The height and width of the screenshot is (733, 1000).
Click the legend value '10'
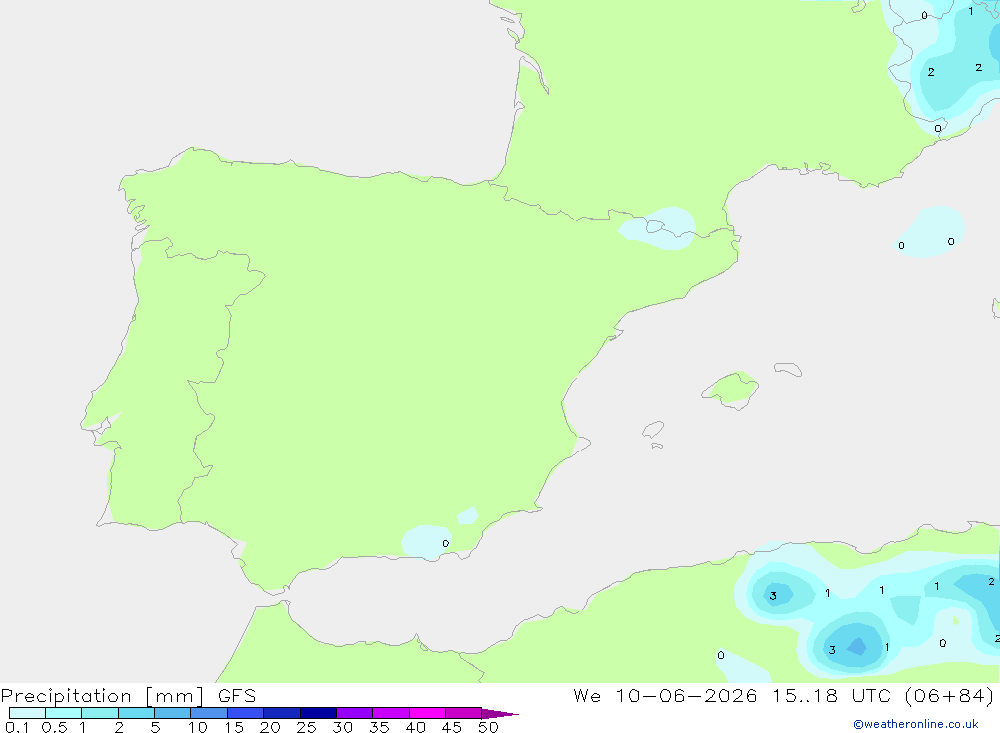198,727
